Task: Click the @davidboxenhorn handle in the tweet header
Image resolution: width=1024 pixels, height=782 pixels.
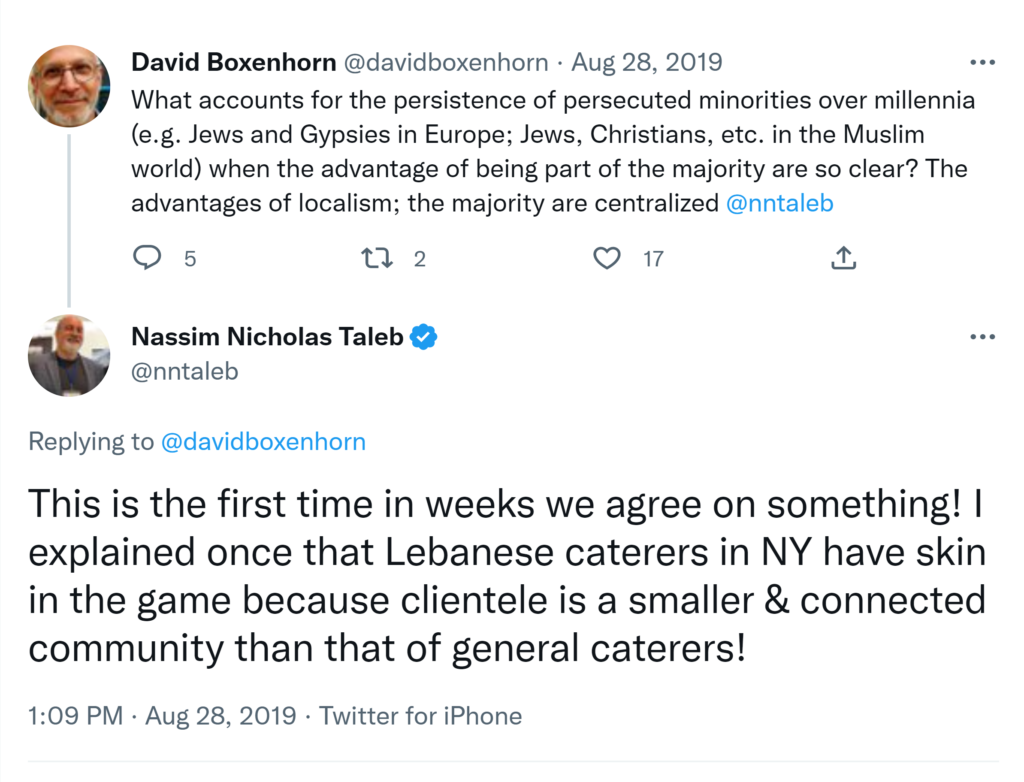Action: [x=446, y=63]
